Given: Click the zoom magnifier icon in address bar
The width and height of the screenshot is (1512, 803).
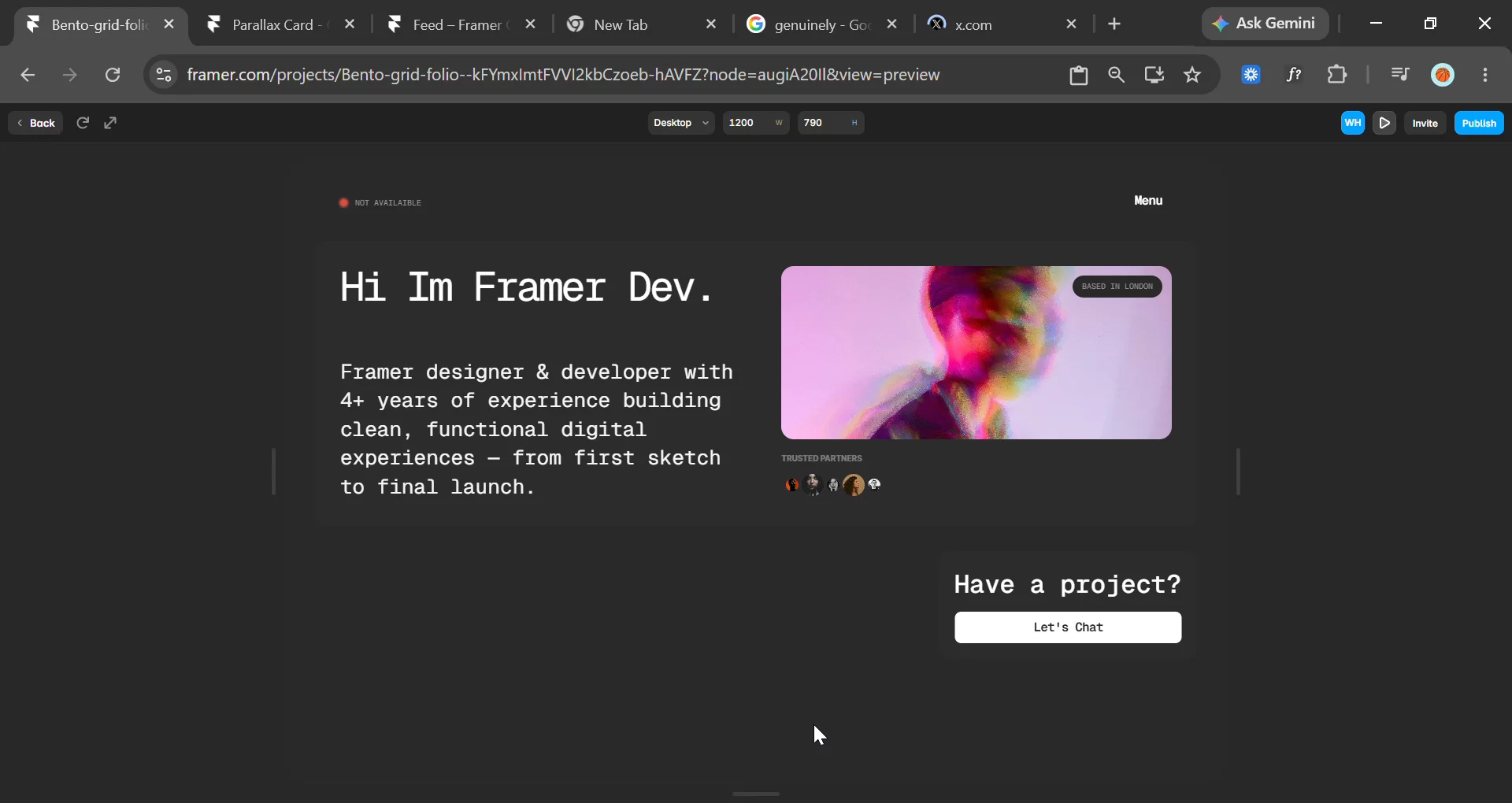Looking at the screenshot, I should coord(1116,75).
